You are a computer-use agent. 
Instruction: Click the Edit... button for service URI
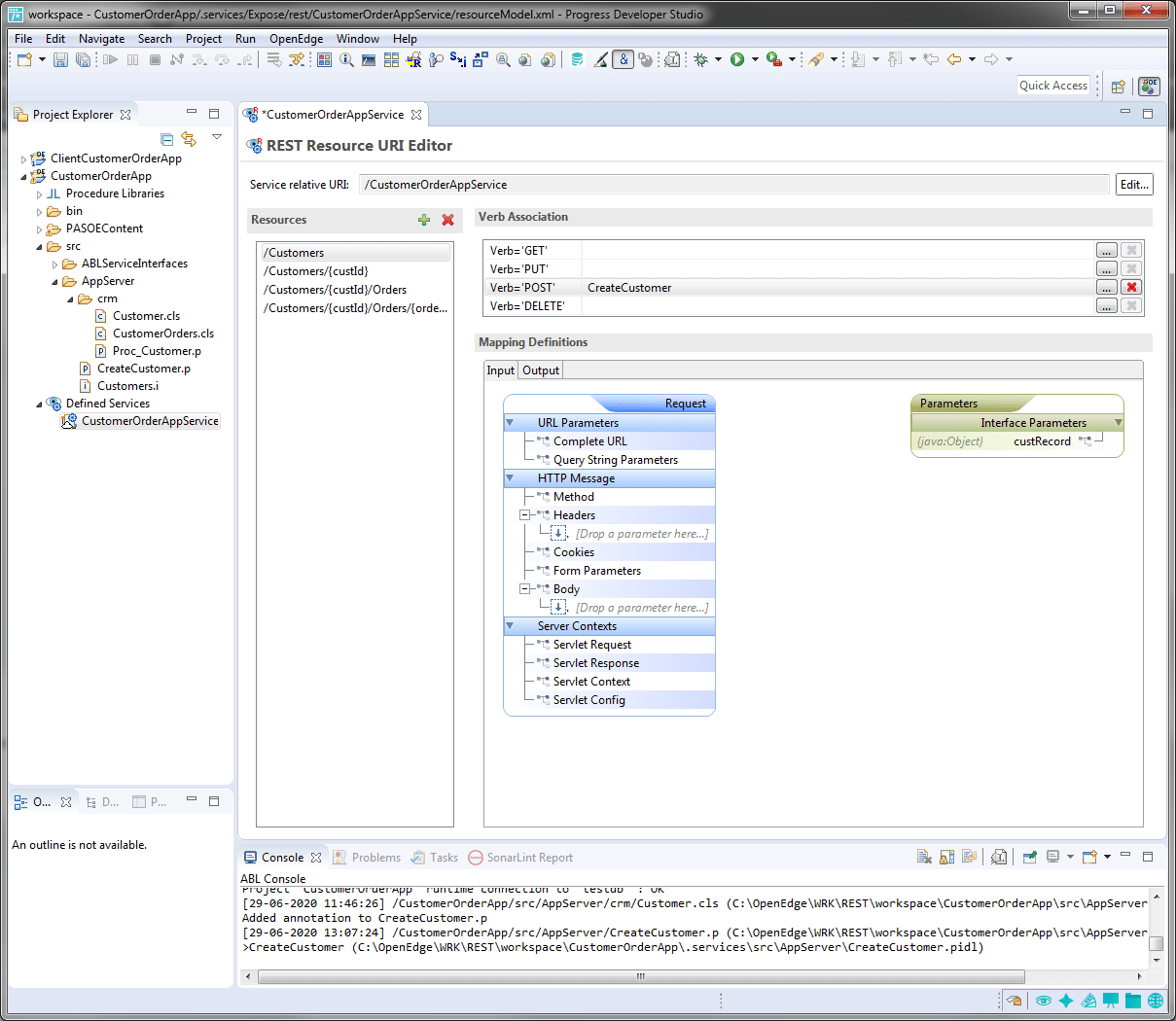(x=1134, y=185)
